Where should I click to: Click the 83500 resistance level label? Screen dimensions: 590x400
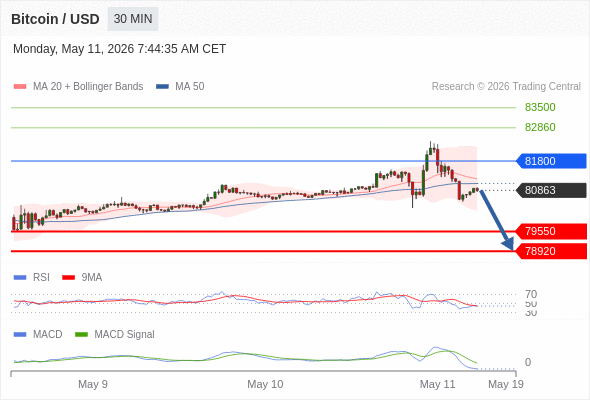(540, 107)
